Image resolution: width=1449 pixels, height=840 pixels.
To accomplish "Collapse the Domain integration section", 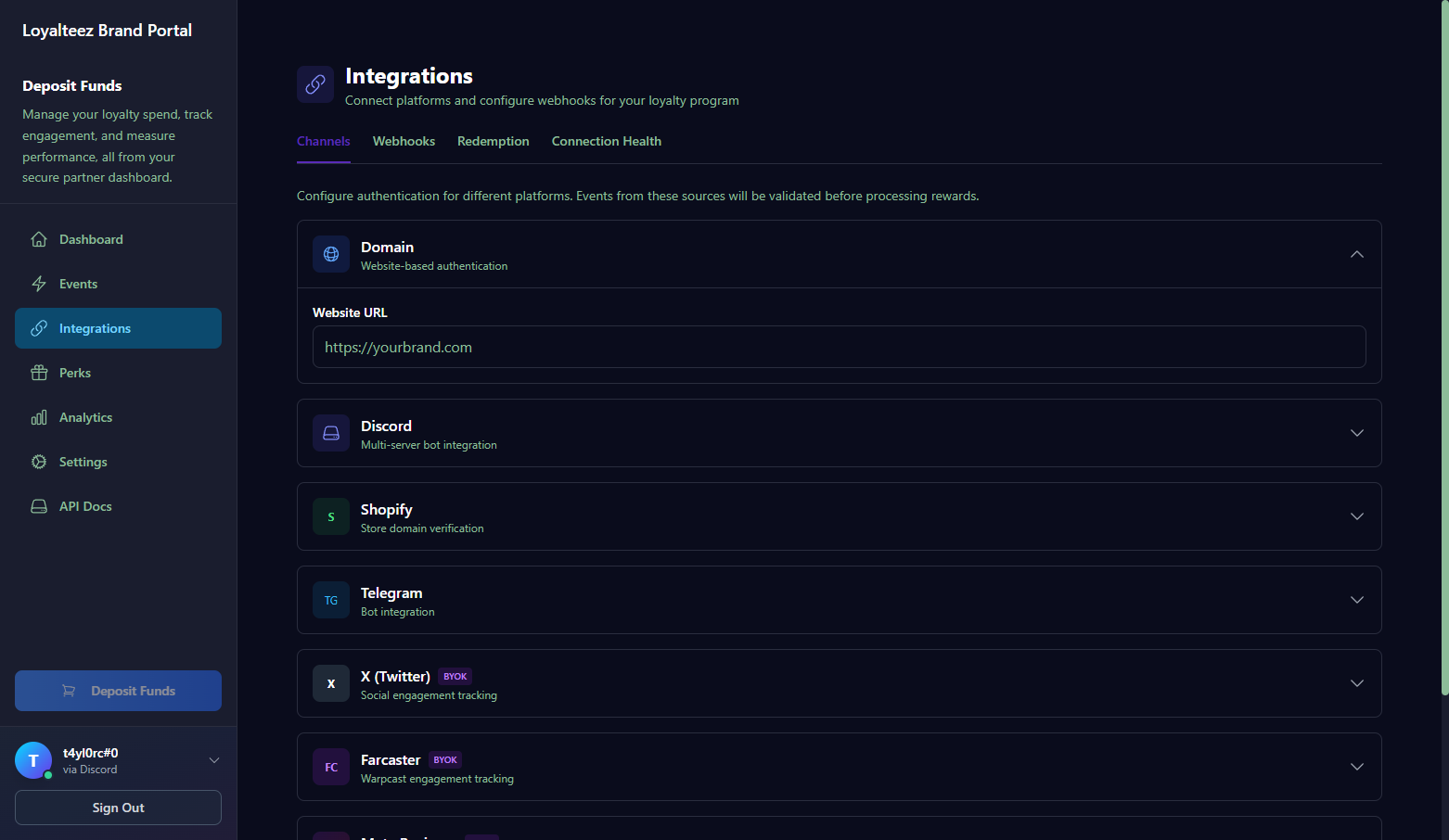I will (1356, 254).
